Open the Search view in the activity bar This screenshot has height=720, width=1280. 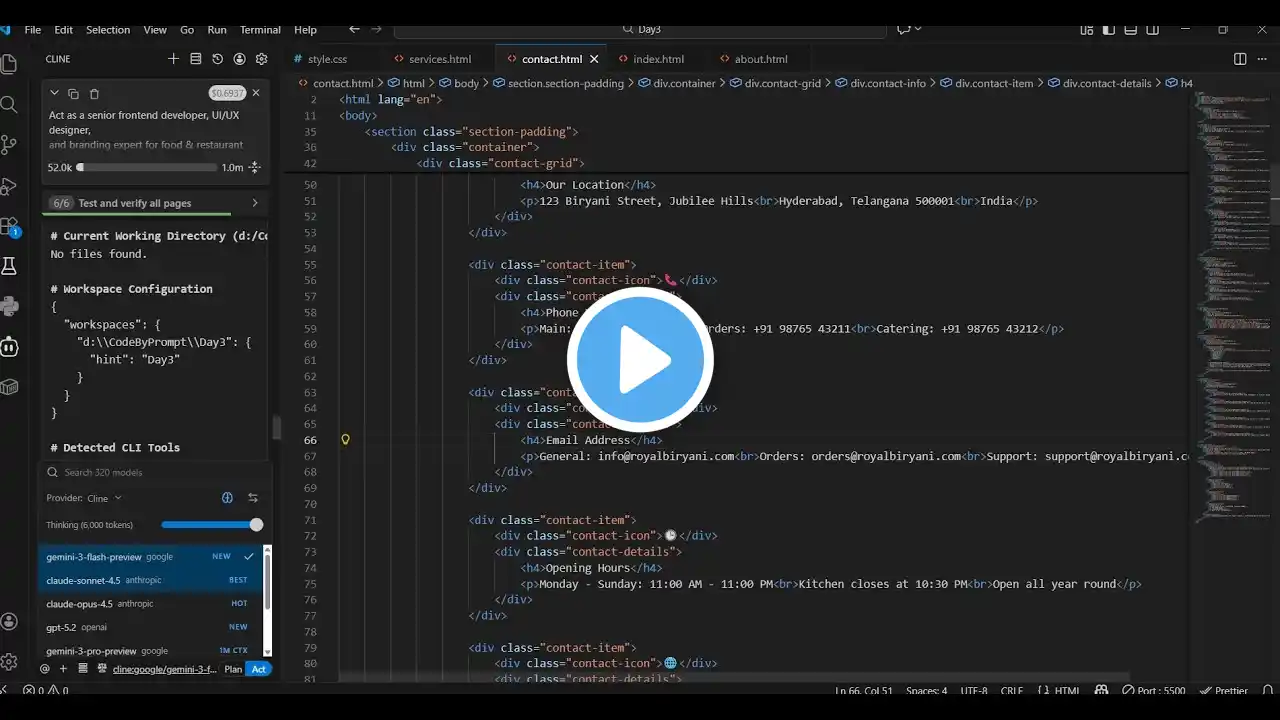[x=9, y=105]
